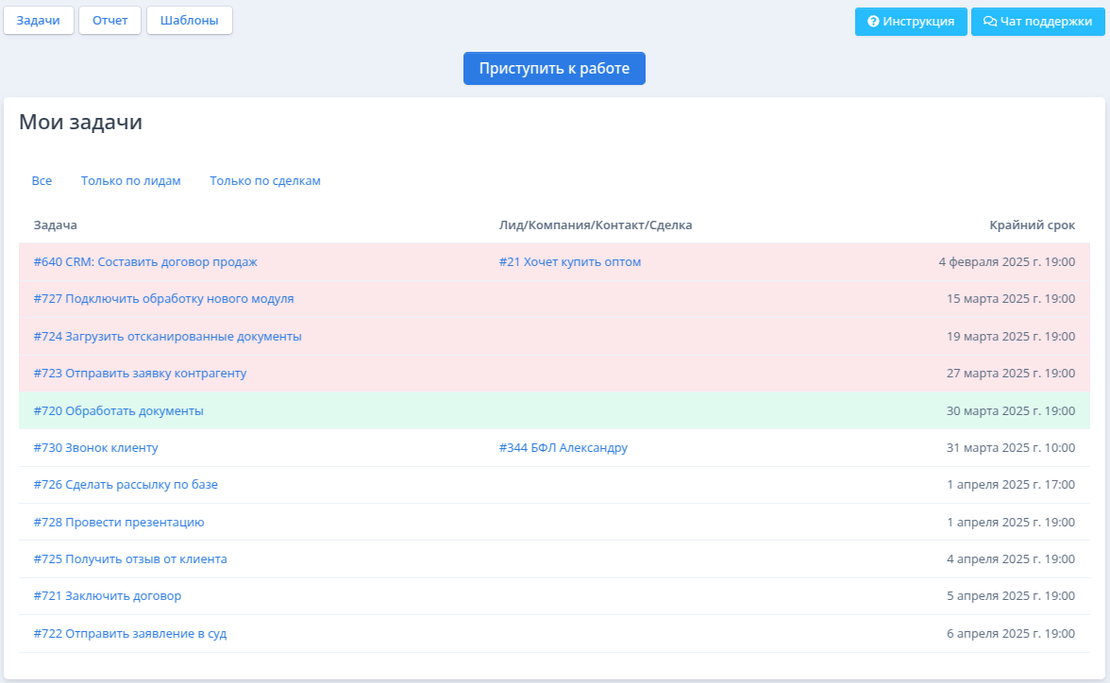Click the question mark icon on Инструкция

coord(873,21)
